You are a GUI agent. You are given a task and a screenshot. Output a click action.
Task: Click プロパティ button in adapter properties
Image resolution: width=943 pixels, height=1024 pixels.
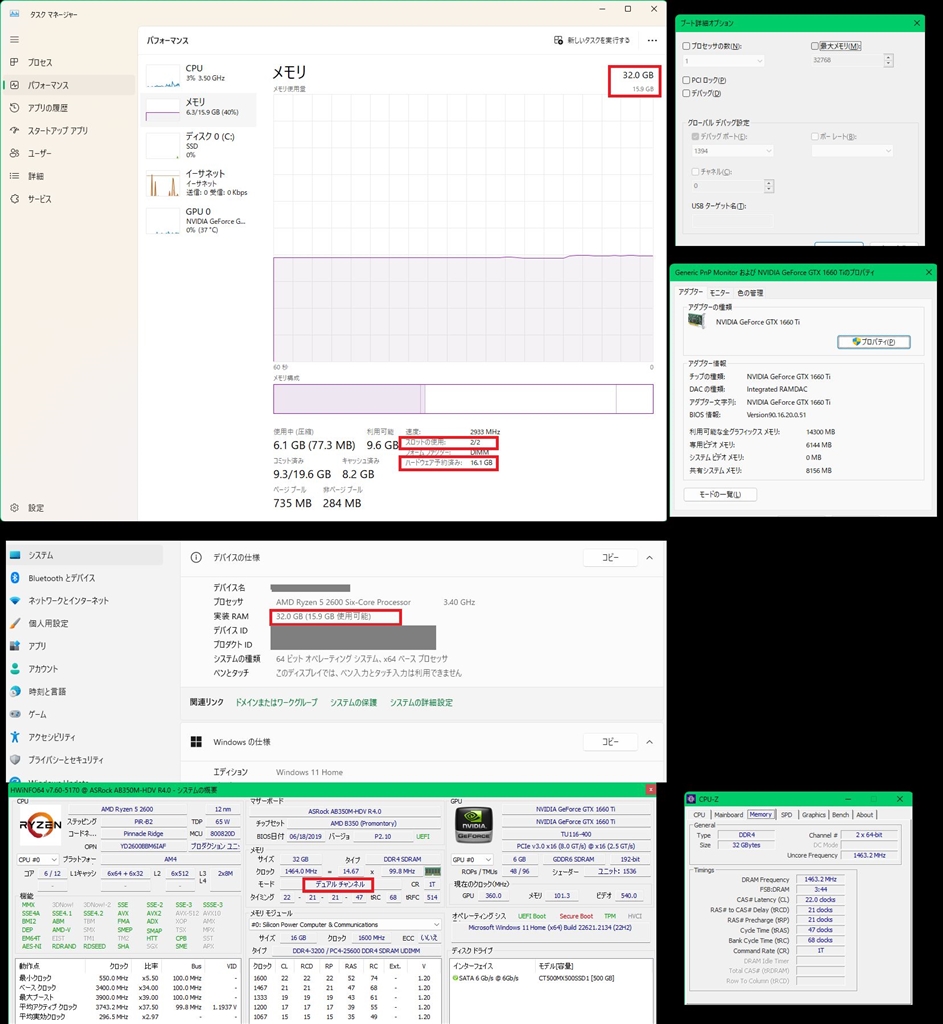[x=874, y=342]
